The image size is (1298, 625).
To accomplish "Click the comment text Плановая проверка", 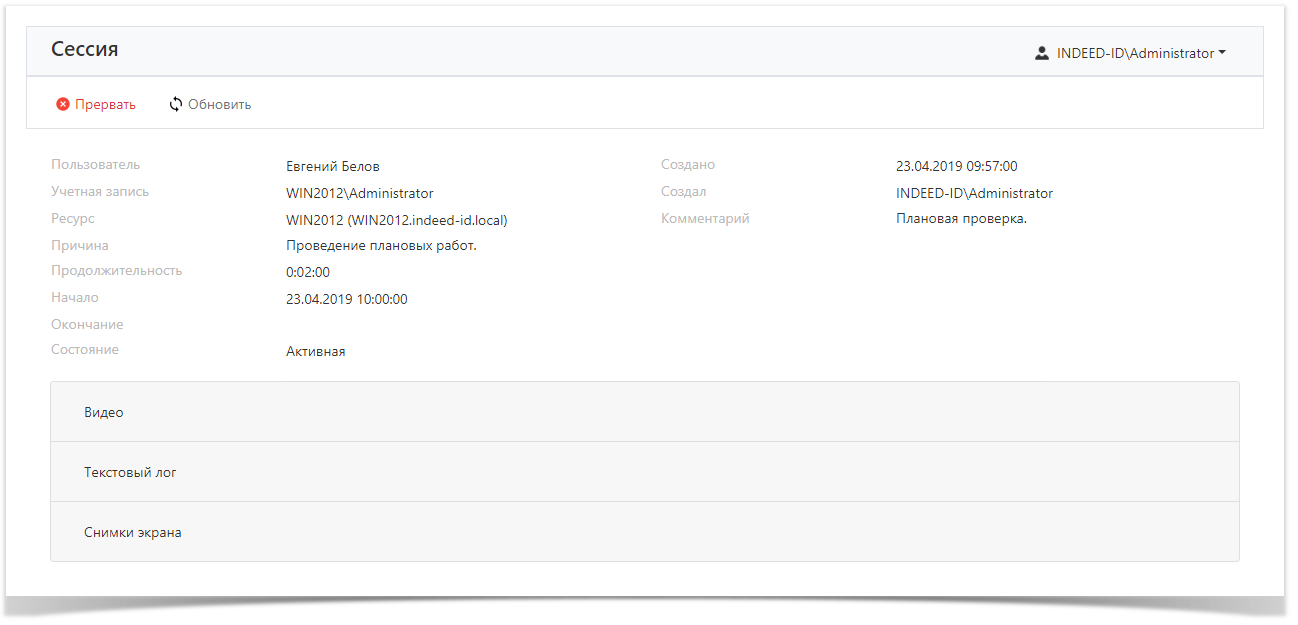I will click(x=961, y=218).
